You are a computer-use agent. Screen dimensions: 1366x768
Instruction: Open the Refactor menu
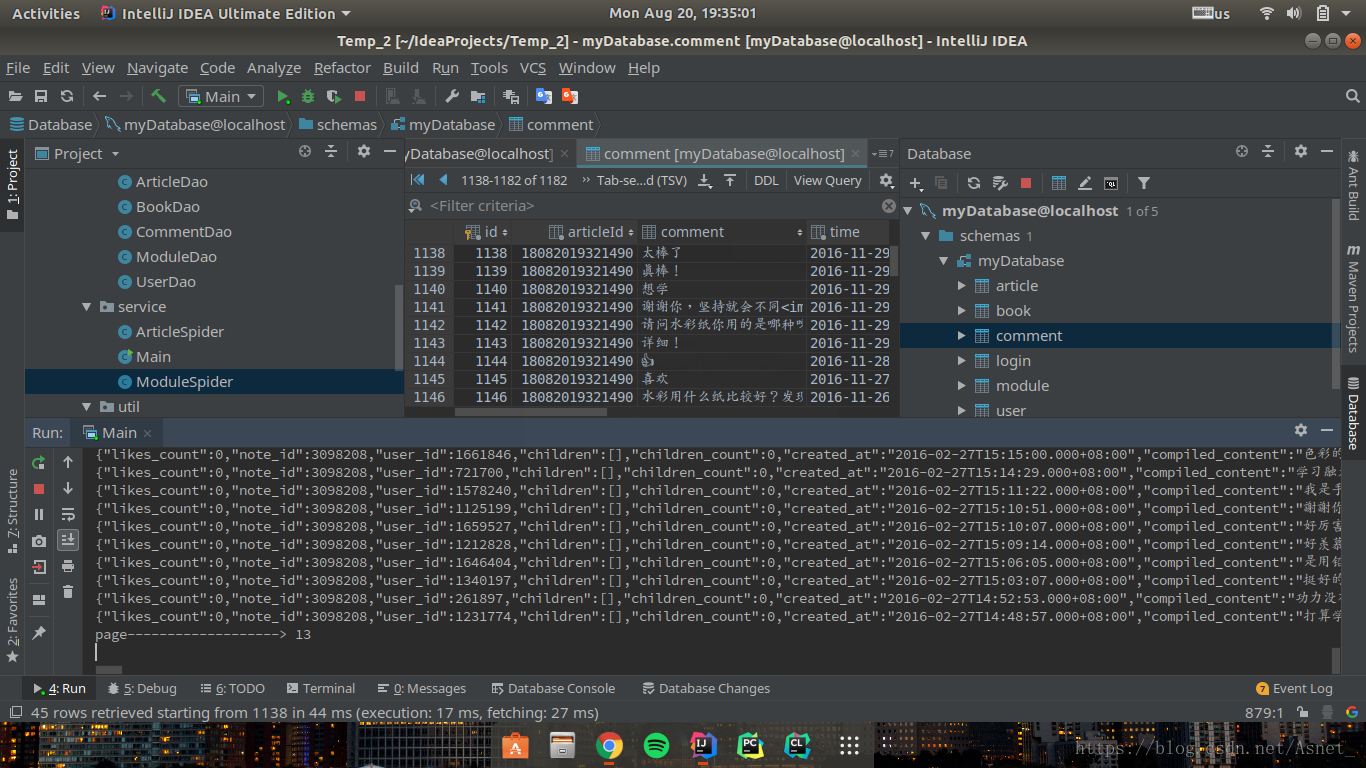coord(342,68)
